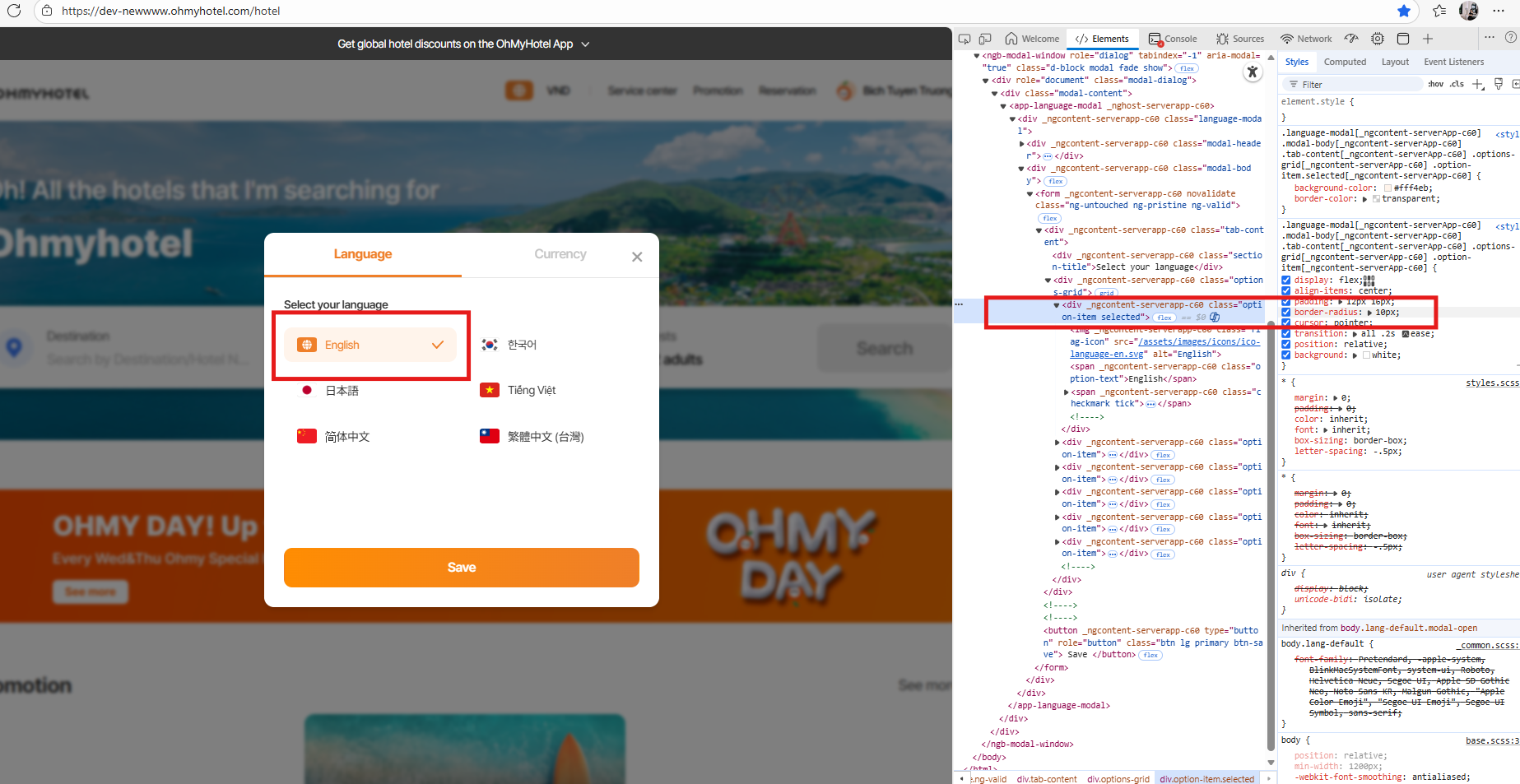This screenshot has height=784, width=1520.
Task: Click the accessibility badge in the Elements panel
Action: click(1253, 72)
